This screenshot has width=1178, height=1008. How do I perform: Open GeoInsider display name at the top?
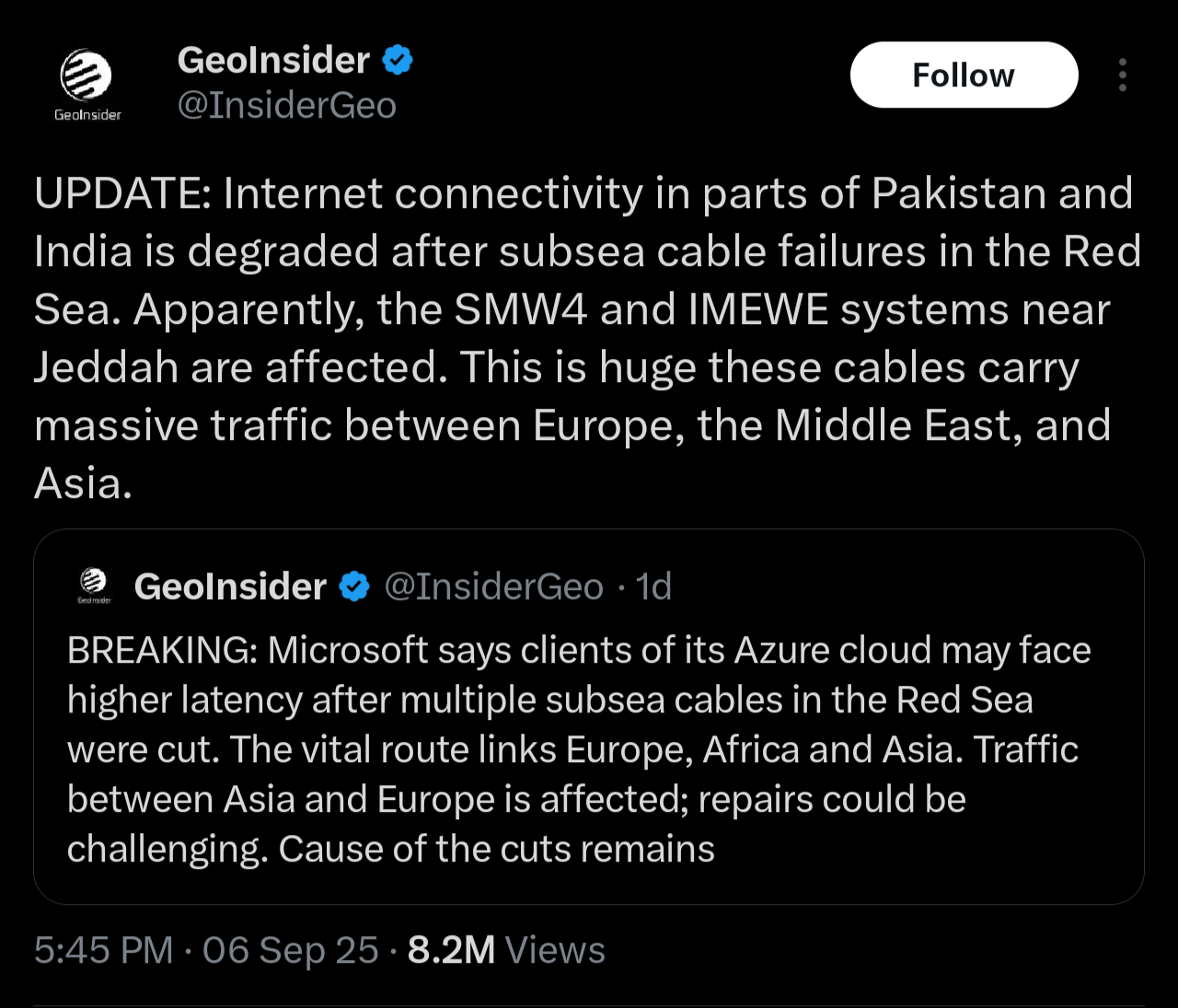[273, 61]
